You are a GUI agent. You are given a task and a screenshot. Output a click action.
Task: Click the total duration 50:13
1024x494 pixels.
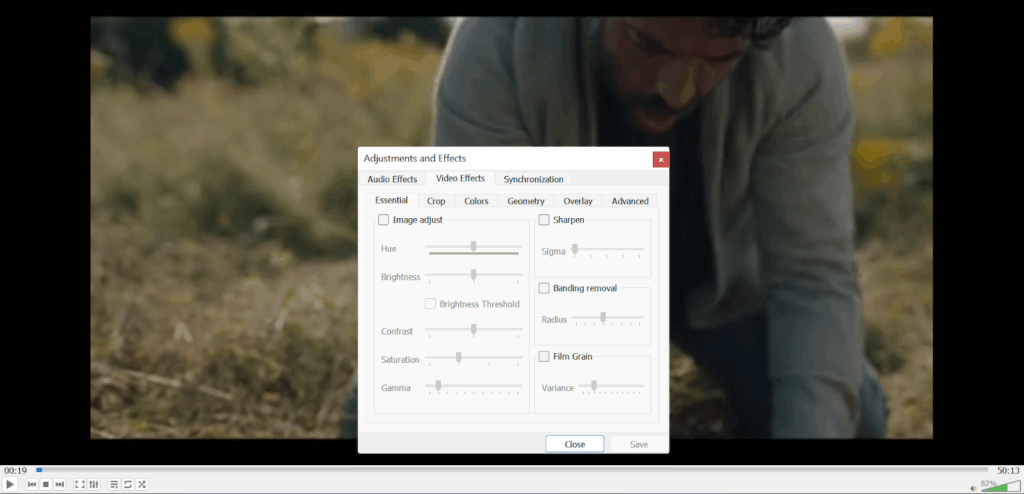coord(1008,470)
